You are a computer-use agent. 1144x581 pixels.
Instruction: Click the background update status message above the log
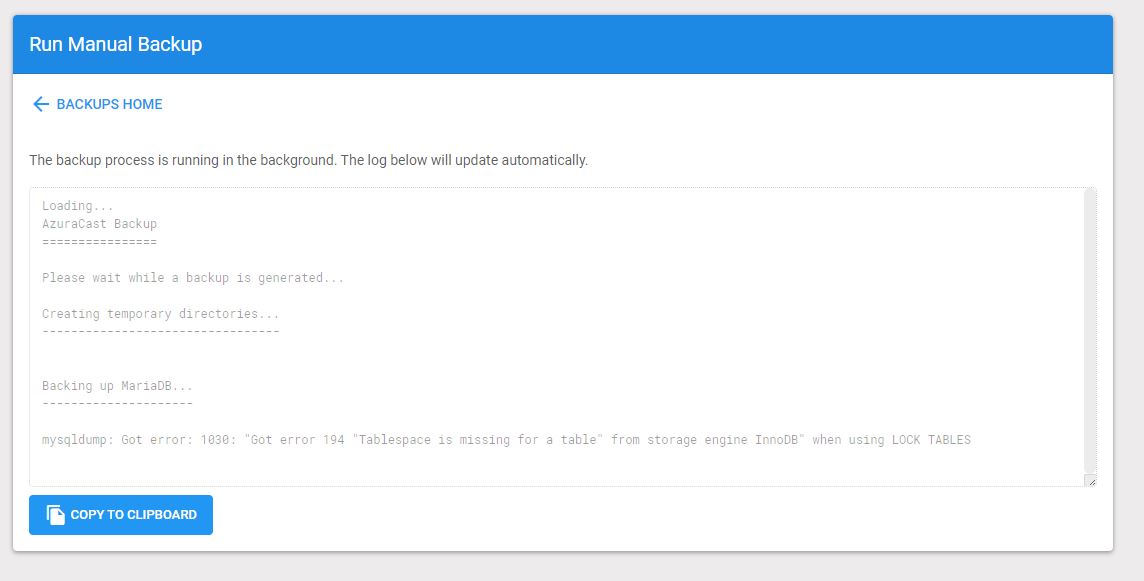click(310, 159)
